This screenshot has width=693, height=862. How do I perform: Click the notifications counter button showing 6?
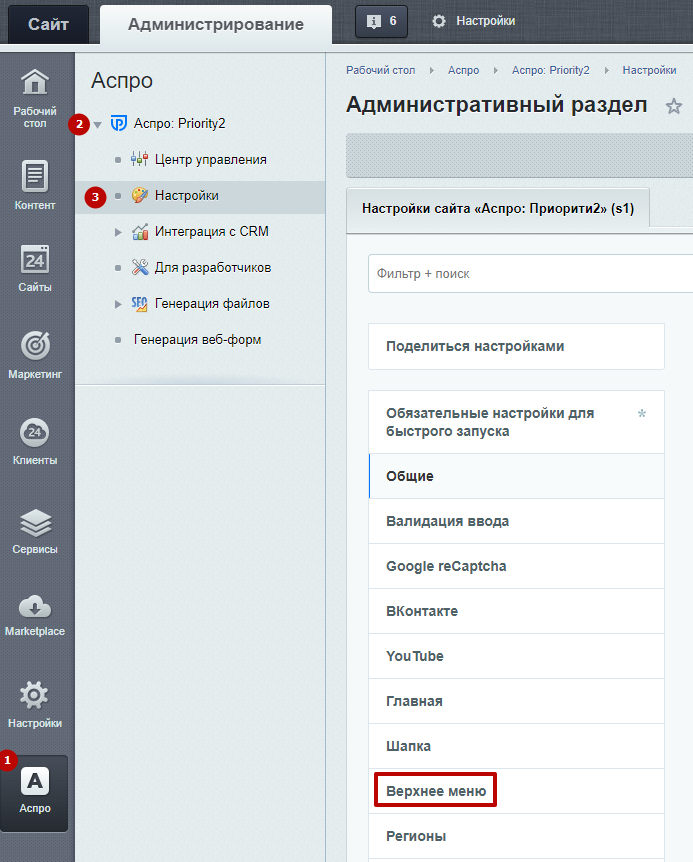[381, 21]
